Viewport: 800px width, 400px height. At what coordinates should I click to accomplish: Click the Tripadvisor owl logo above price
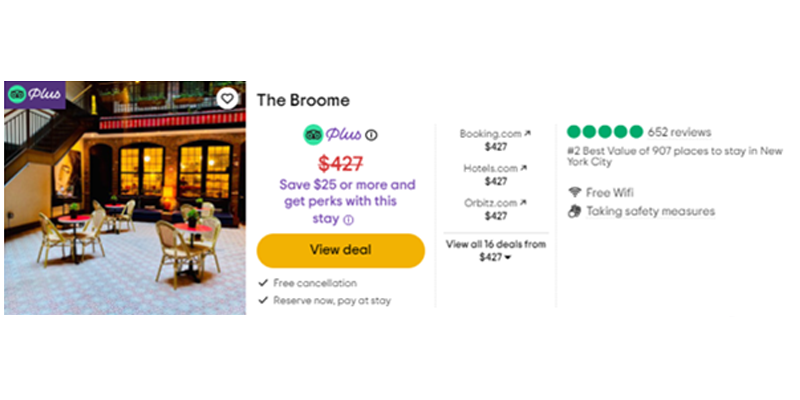(313, 135)
